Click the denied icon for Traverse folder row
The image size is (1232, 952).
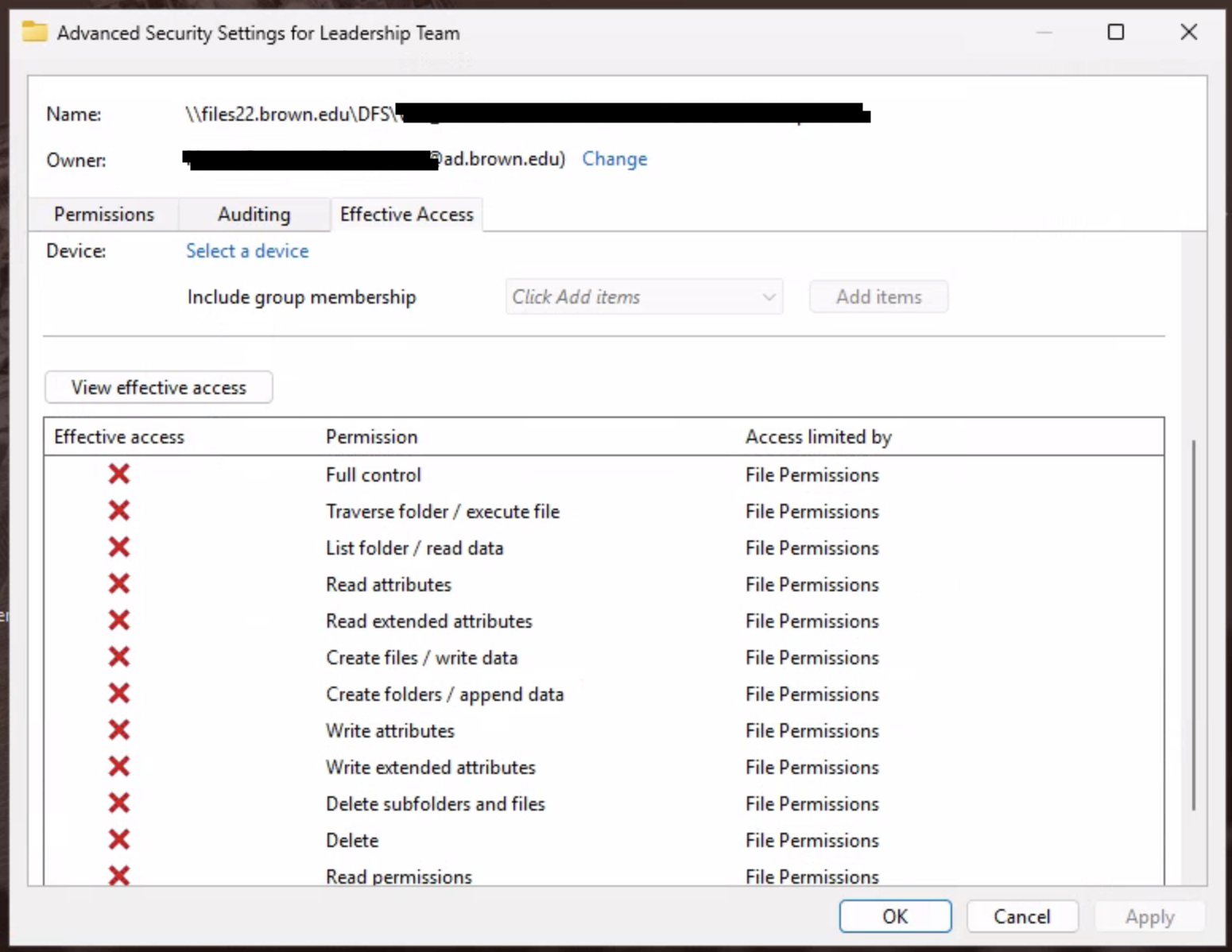coord(119,511)
